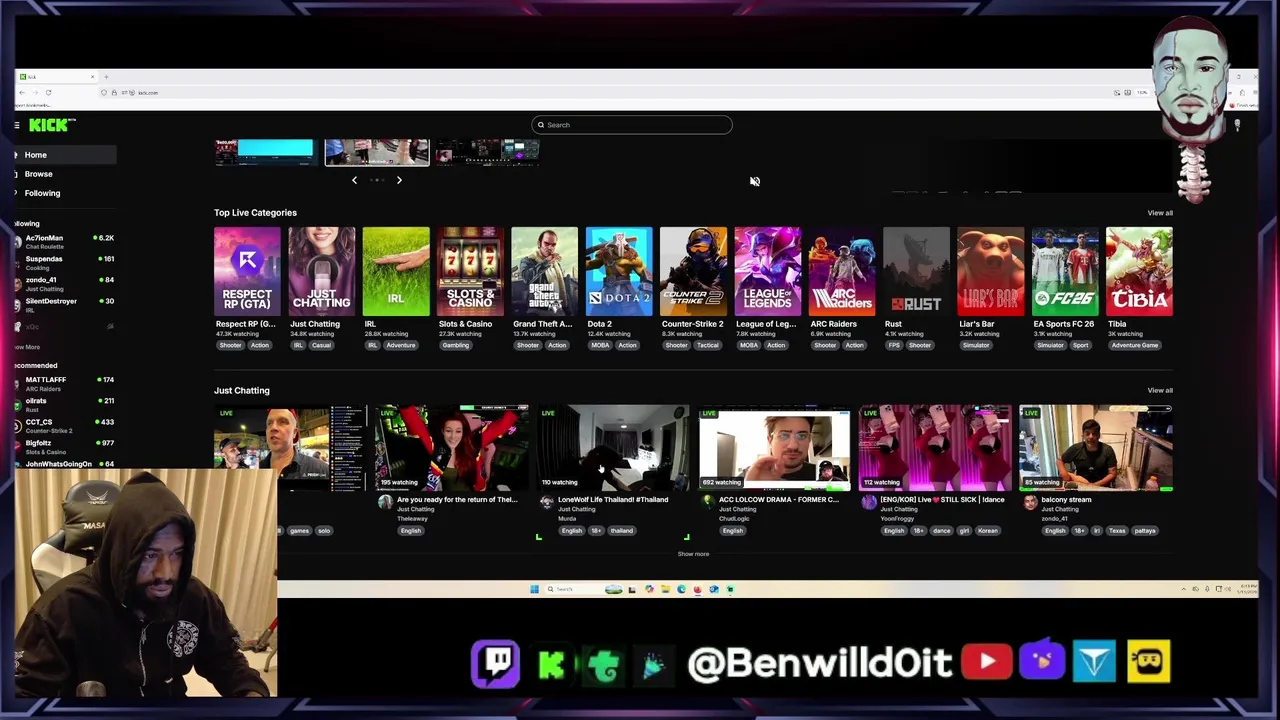Open followed channel Suspendas
This screenshot has height=720, width=1280.
(65, 262)
